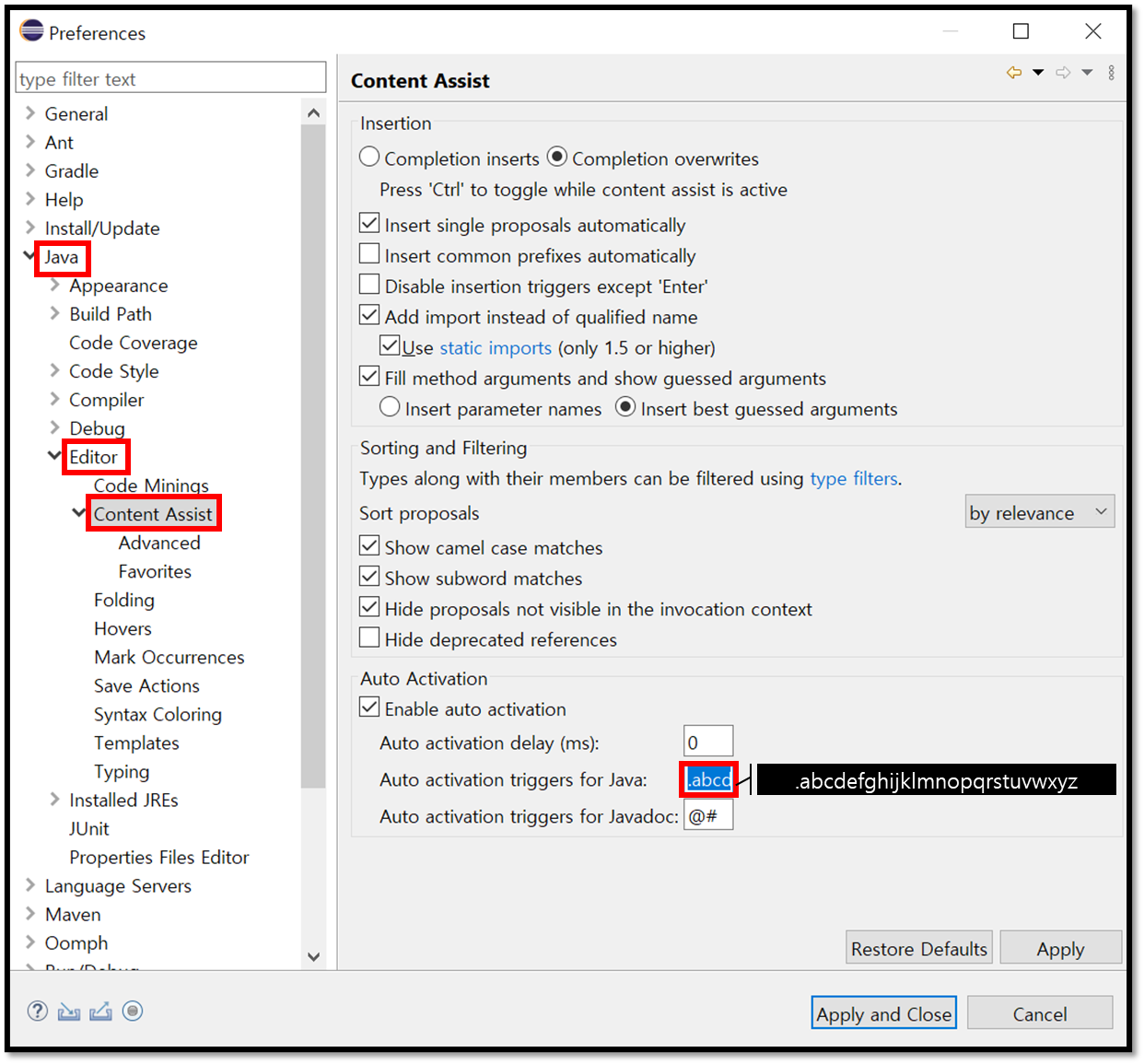Image resolution: width=1144 pixels, height=1064 pixels.
Task: Open the forward history dropdown arrow
Action: click(1087, 73)
